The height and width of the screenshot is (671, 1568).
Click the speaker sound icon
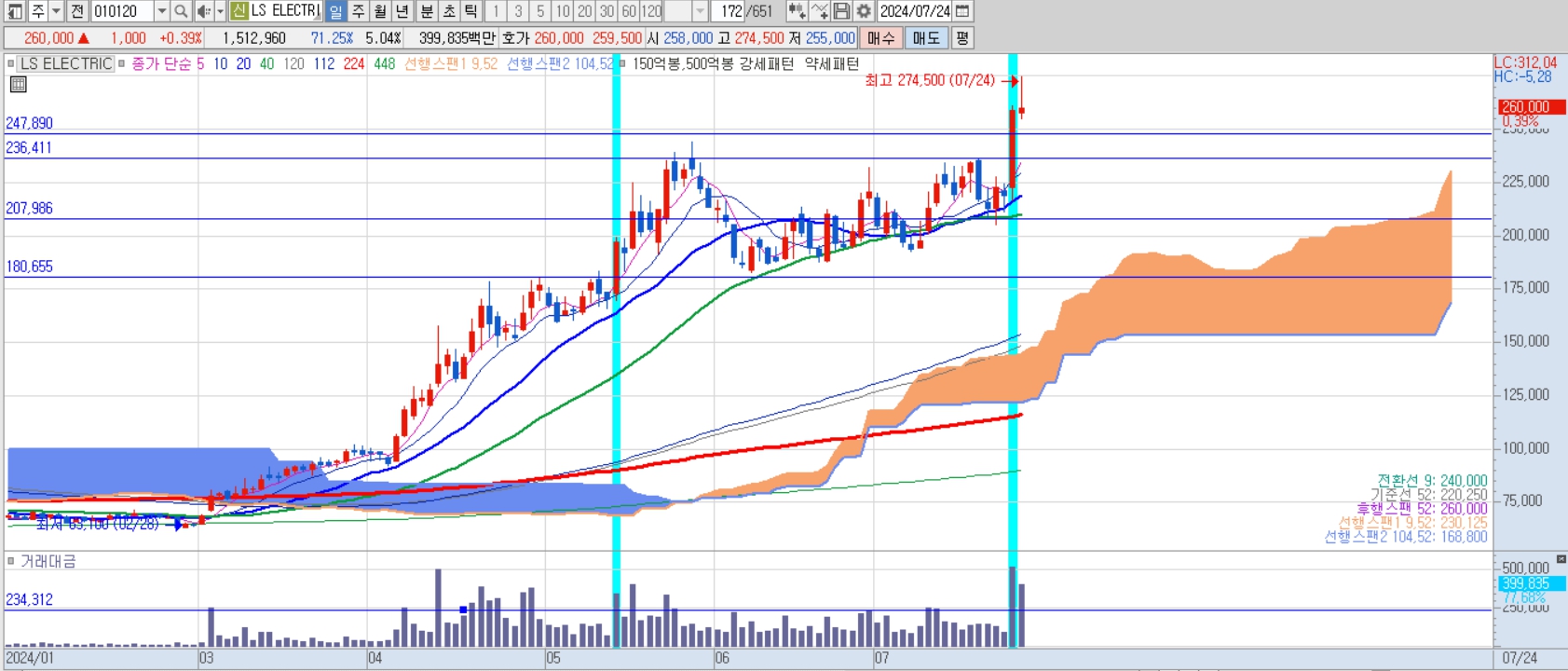(x=203, y=11)
